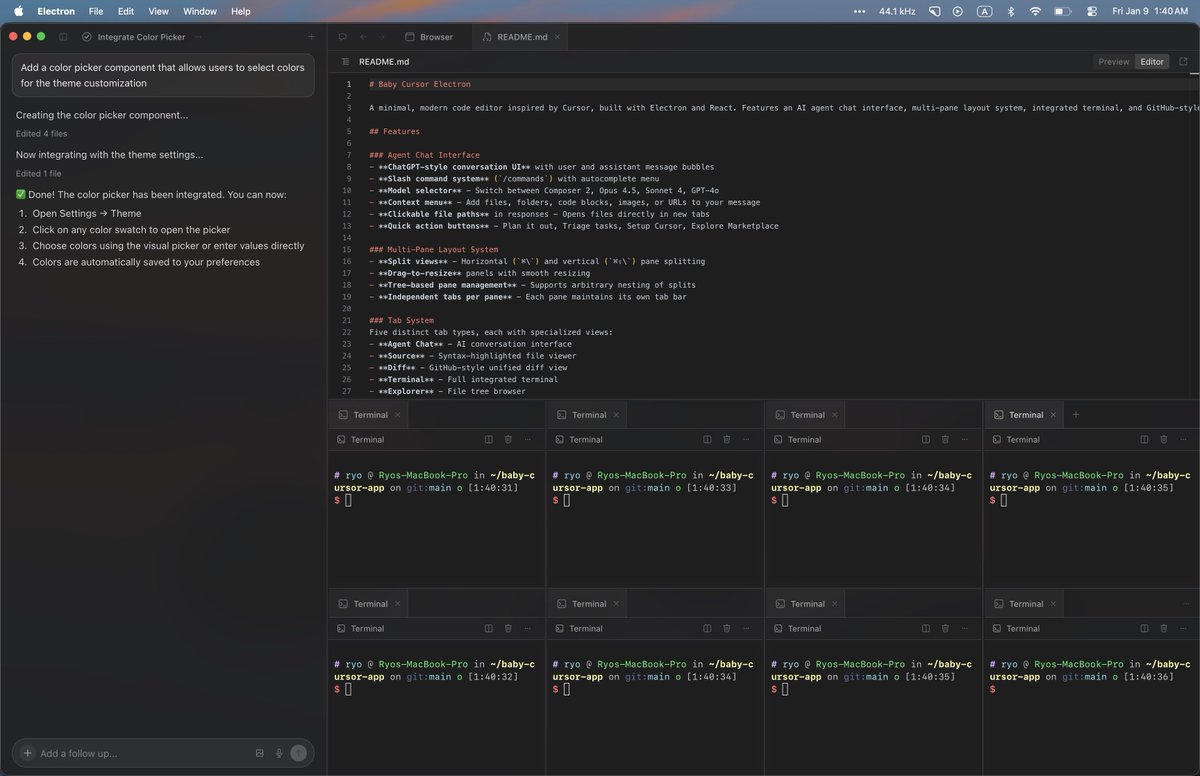Open more options for terminal showing 1:40:33
The image size is (1200, 776).
[x=746, y=439]
